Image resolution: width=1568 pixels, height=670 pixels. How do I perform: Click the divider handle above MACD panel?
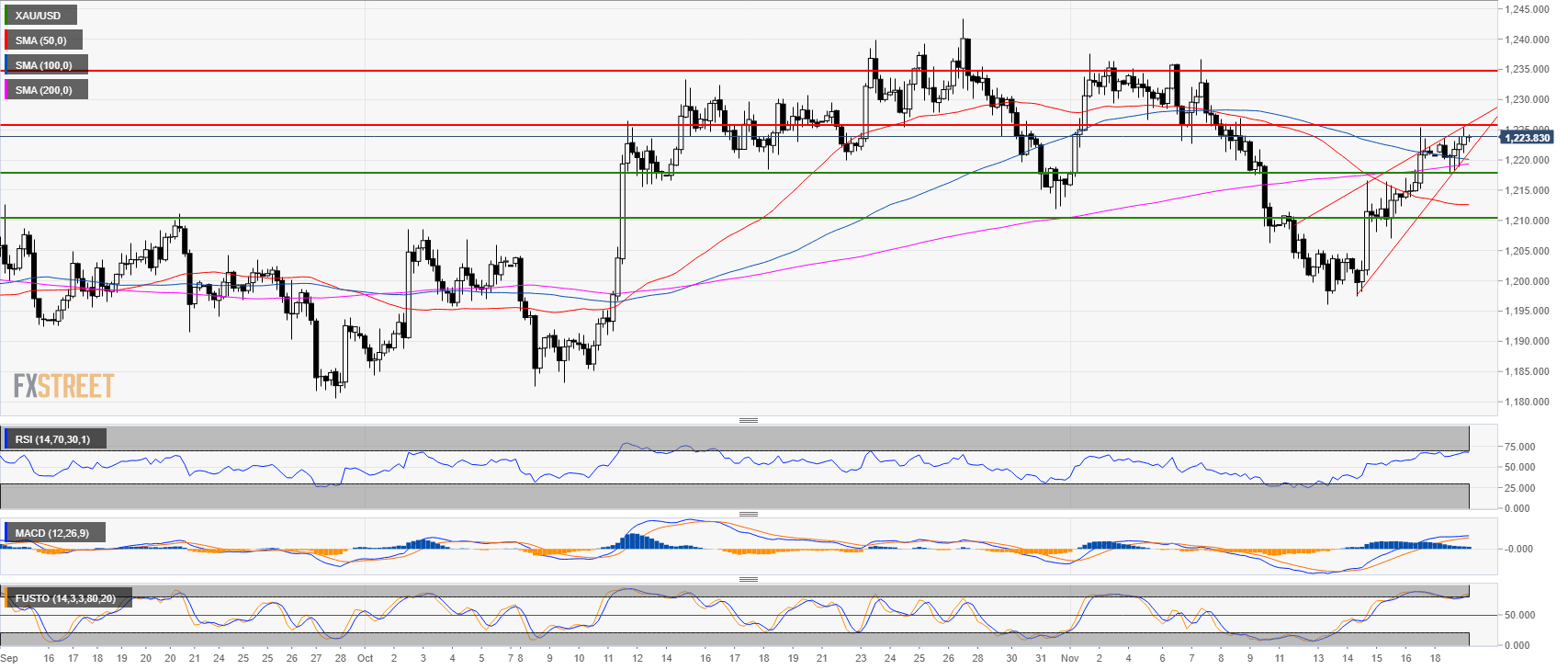pyautogui.click(x=749, y=514)
